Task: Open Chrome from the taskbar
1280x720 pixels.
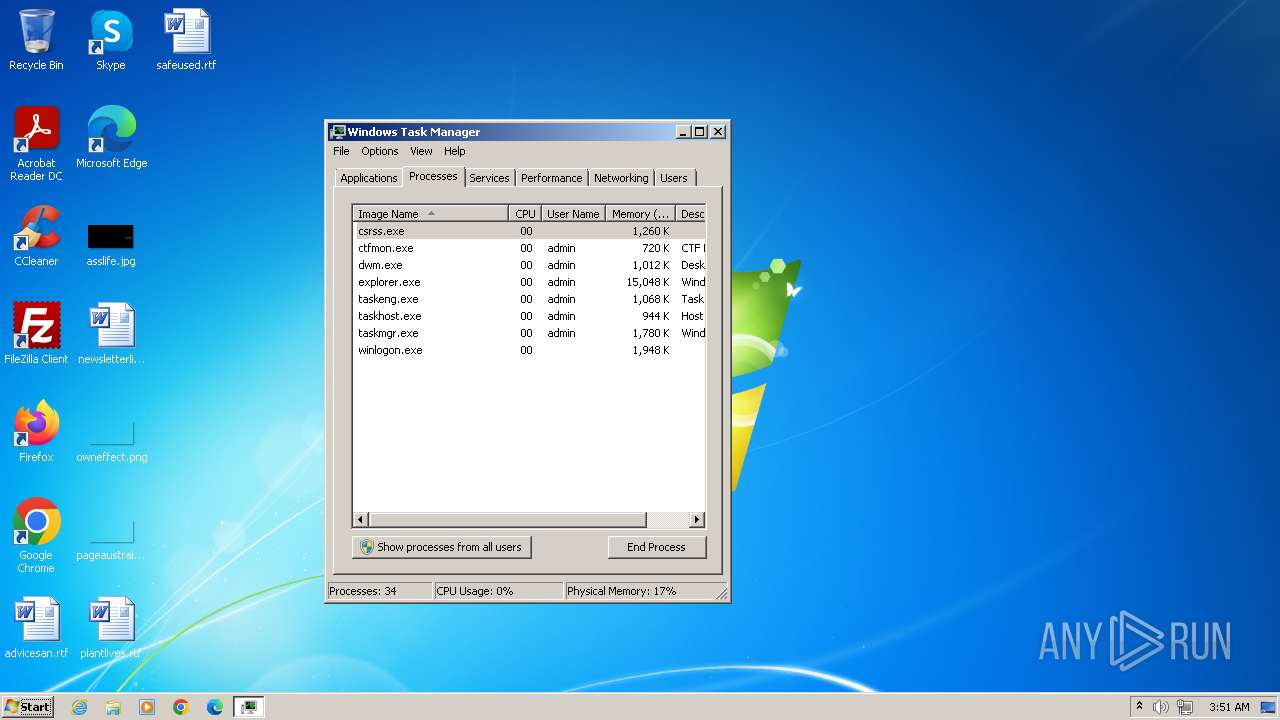Action: coord(181,707)
